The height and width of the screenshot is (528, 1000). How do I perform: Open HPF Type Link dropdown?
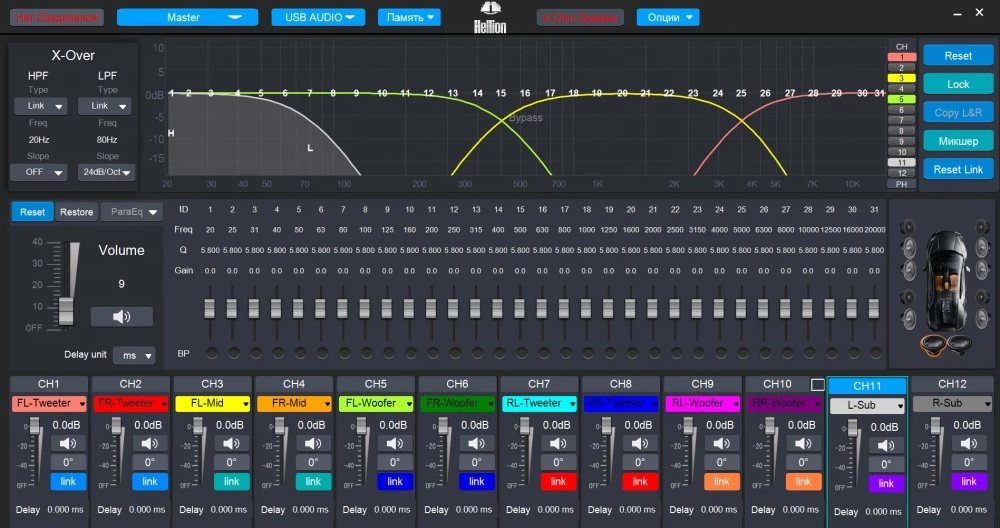point(41,106)
